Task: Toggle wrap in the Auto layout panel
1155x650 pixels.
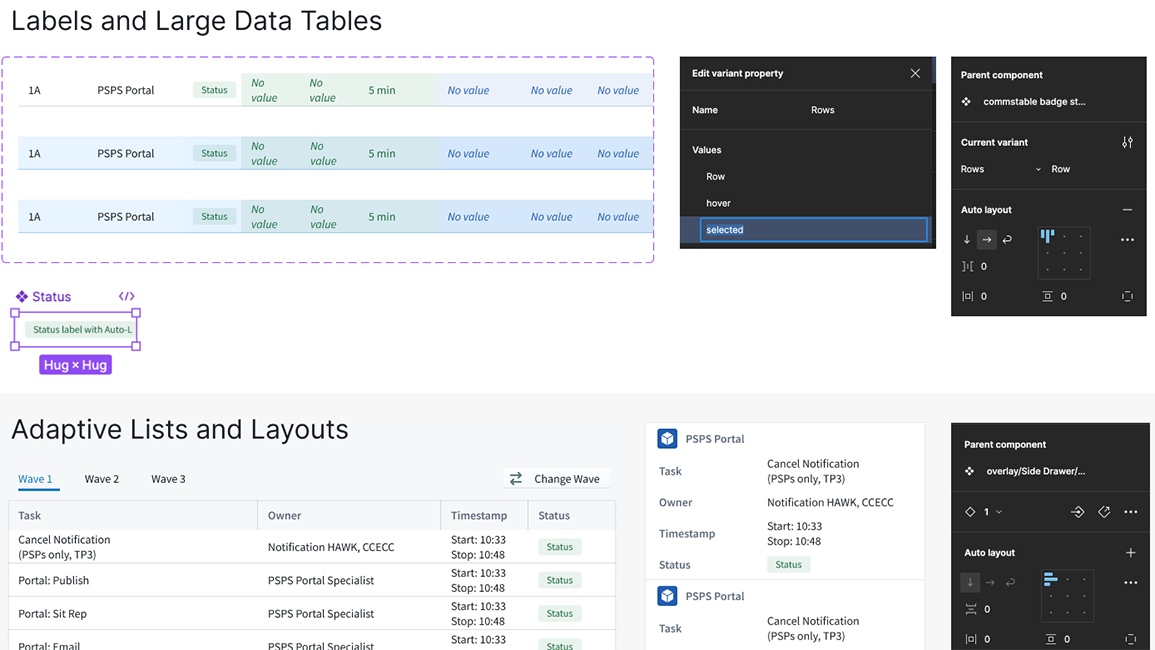Action: [x=1008, y=238]
